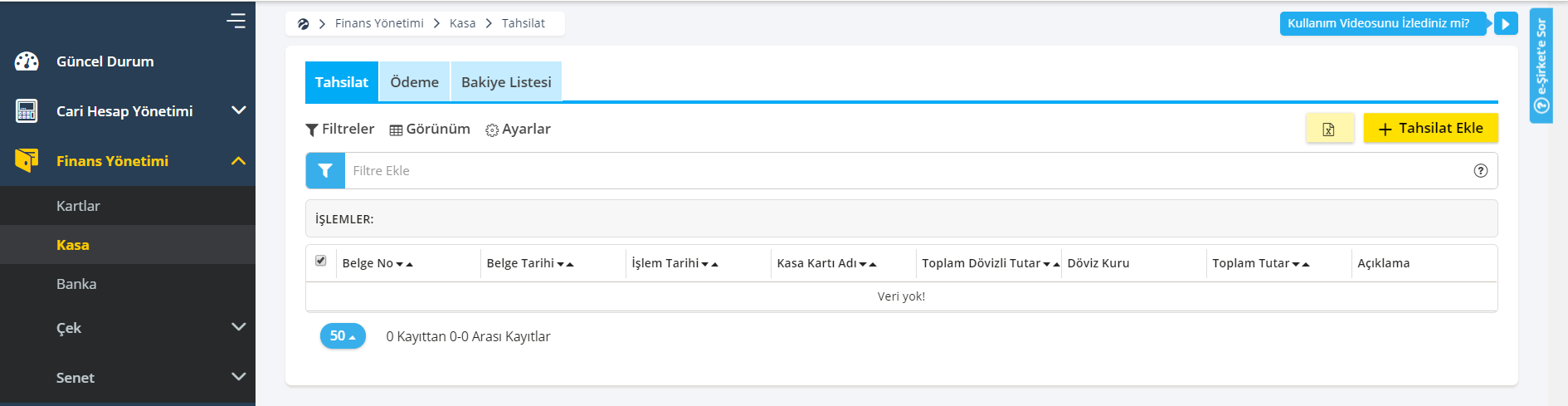Open the Filtreler options
The width and height of the screenshot is (1568, 406).
point(340,129)
